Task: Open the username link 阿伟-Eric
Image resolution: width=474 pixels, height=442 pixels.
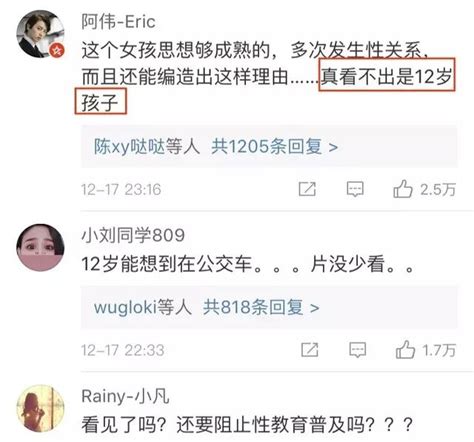Action: pyautogui.click(x=119, y=22)
